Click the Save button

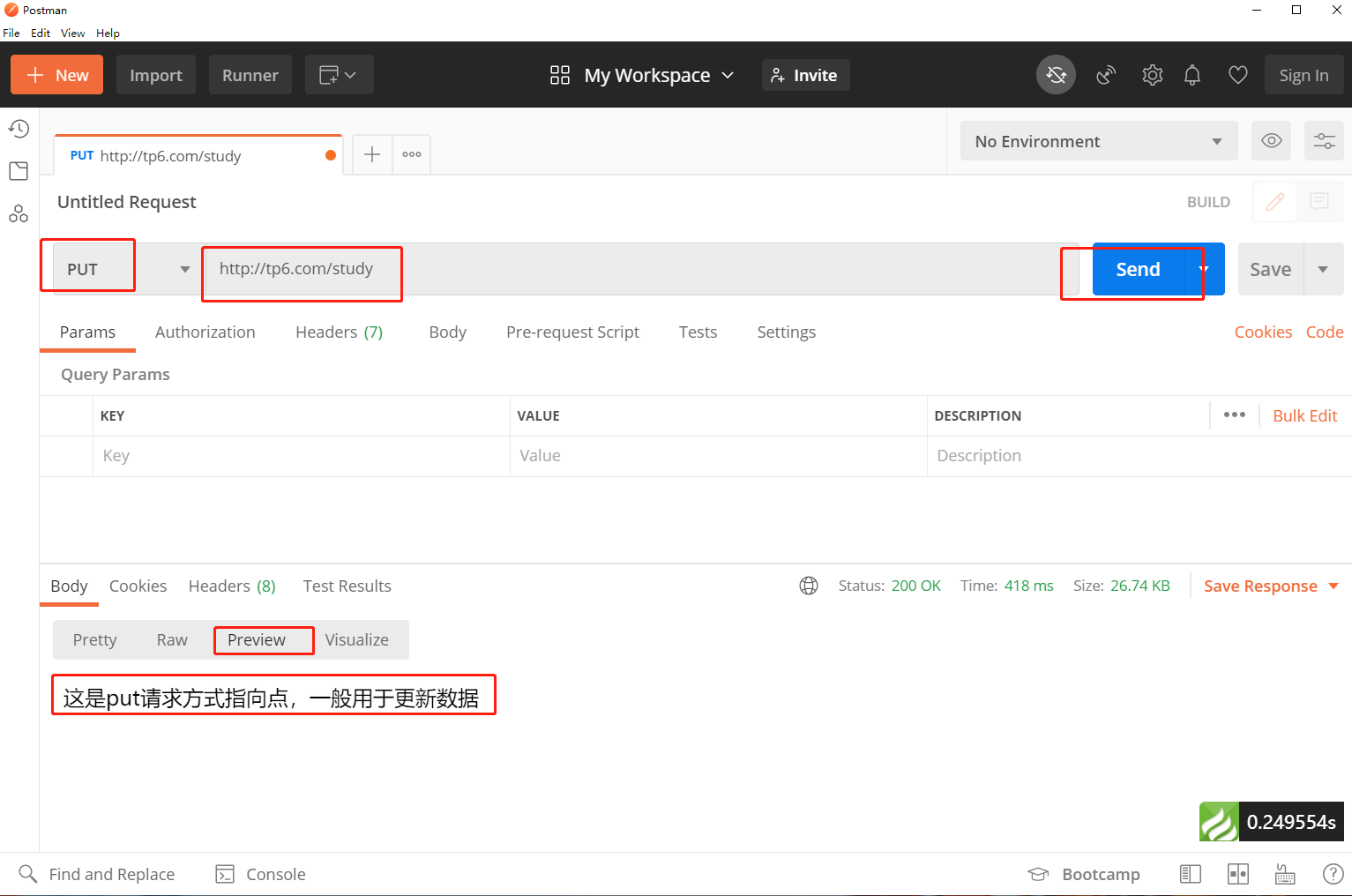(x=1271, y=269)
